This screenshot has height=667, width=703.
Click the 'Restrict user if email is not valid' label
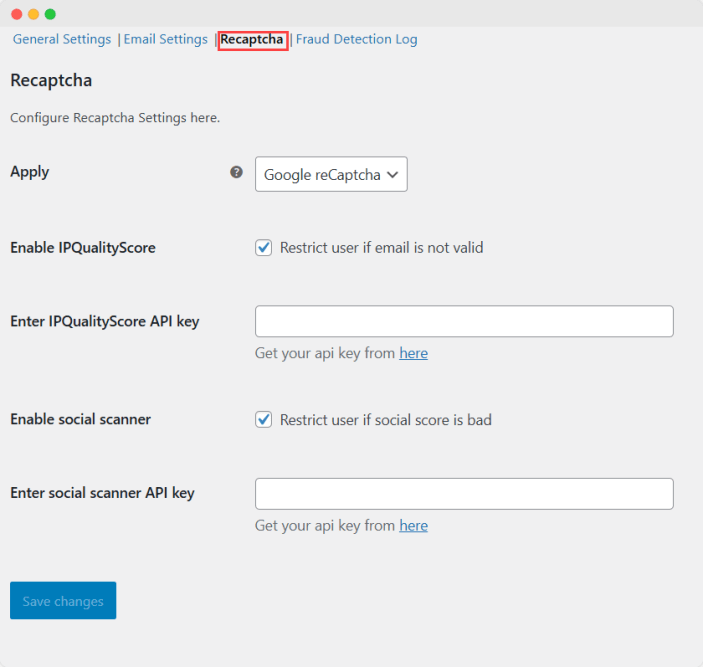[x=381, y=247]
